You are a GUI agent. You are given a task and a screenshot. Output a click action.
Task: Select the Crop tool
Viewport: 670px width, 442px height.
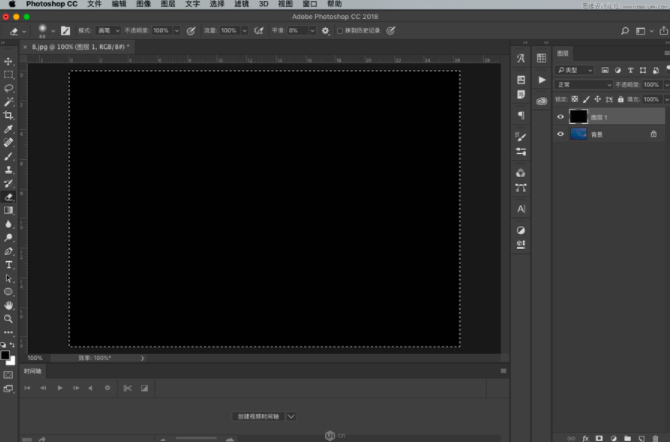pos(9,115)
